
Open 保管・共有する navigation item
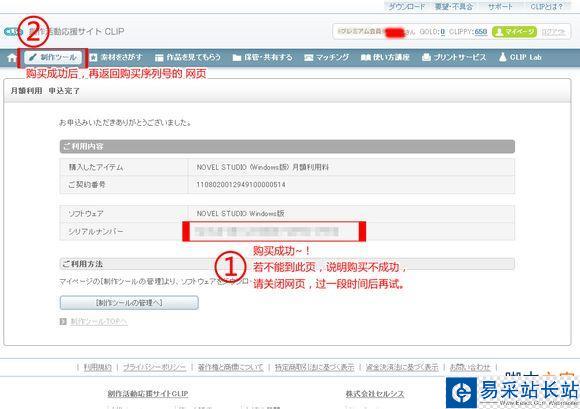[263, 57]
